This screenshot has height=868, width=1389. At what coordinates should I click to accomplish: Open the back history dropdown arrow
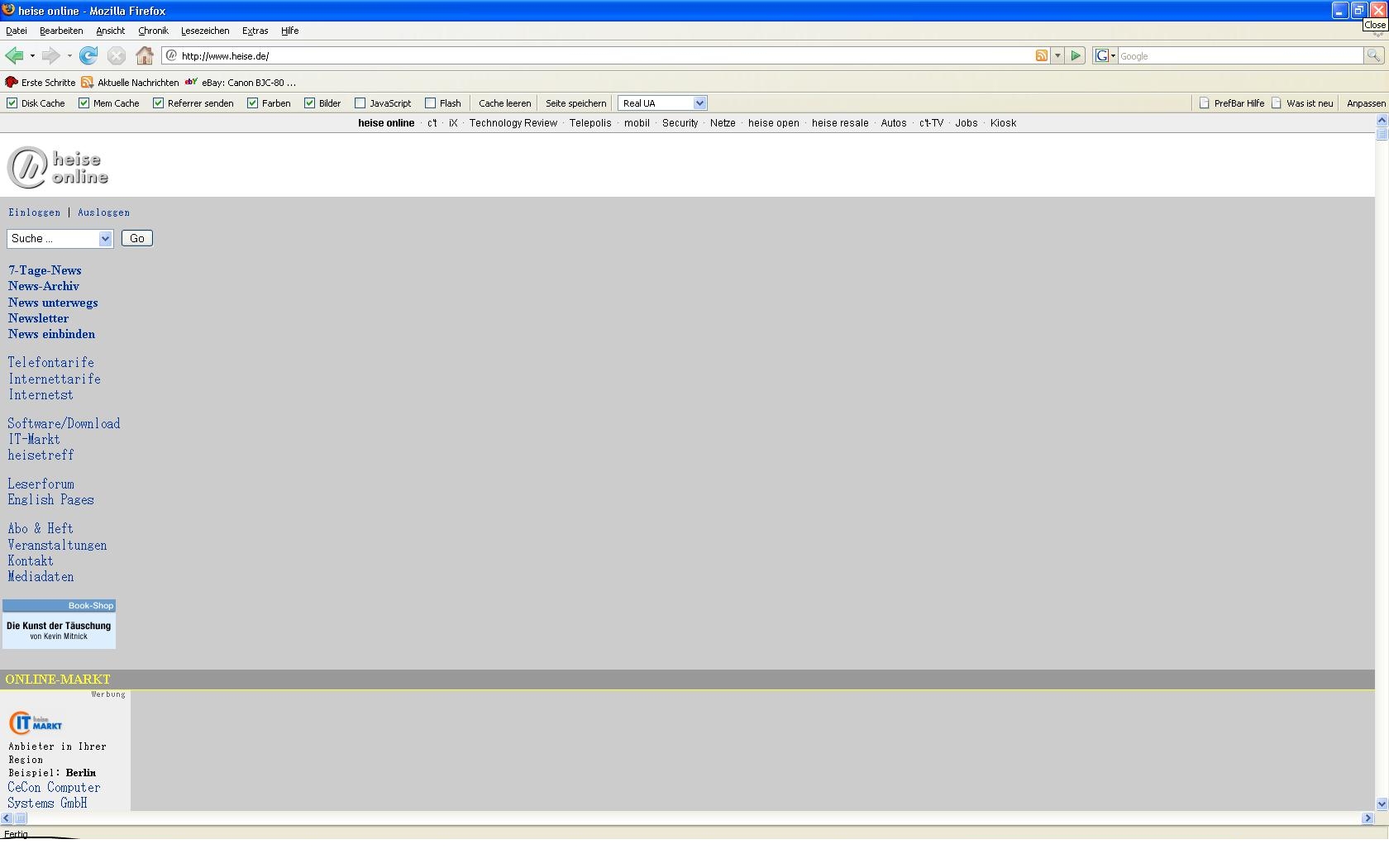pos(32,56)
